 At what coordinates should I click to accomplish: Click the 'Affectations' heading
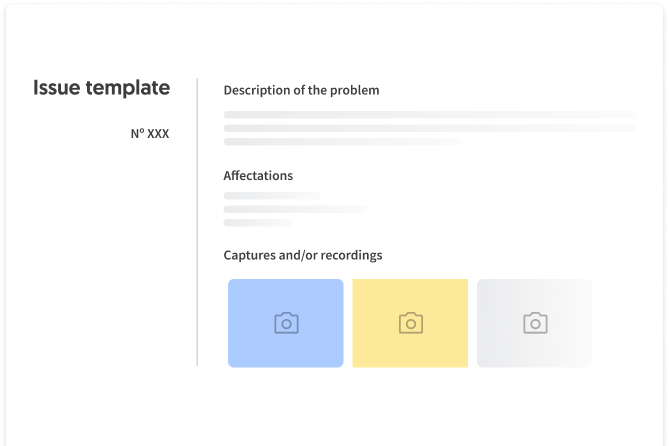(258, 175)
